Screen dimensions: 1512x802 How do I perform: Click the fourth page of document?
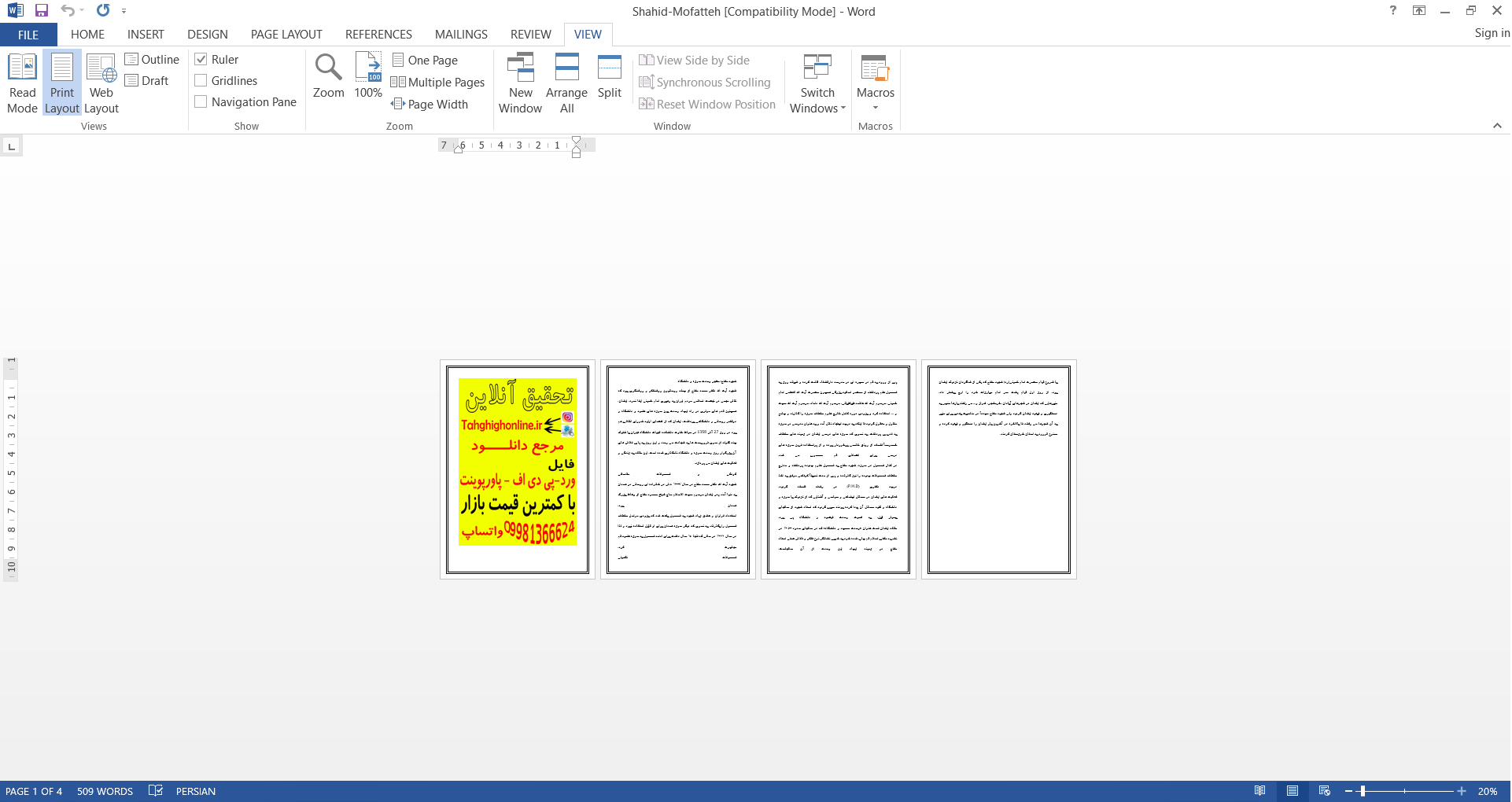tap(999, 469)
